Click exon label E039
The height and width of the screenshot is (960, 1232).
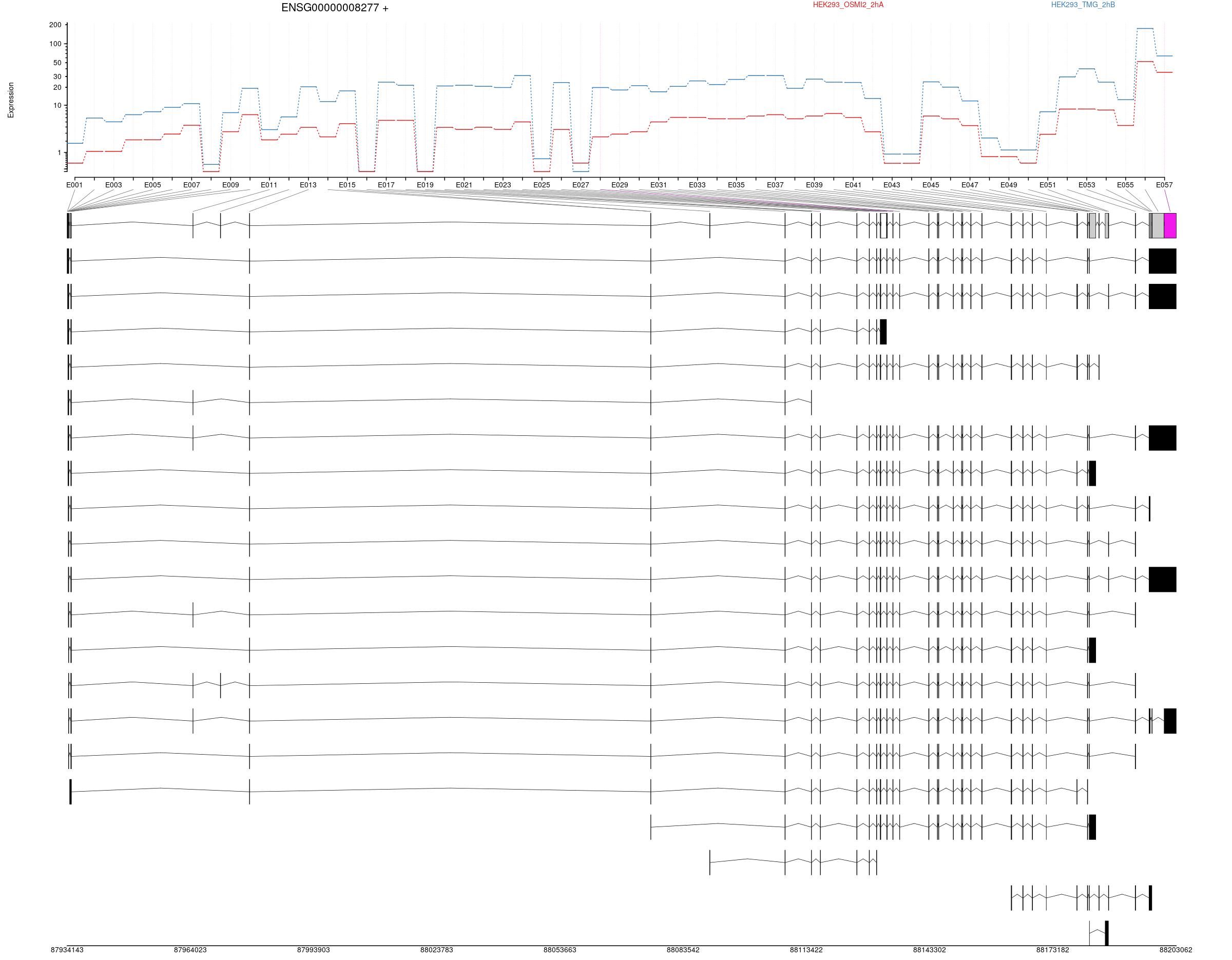[814, 185]
